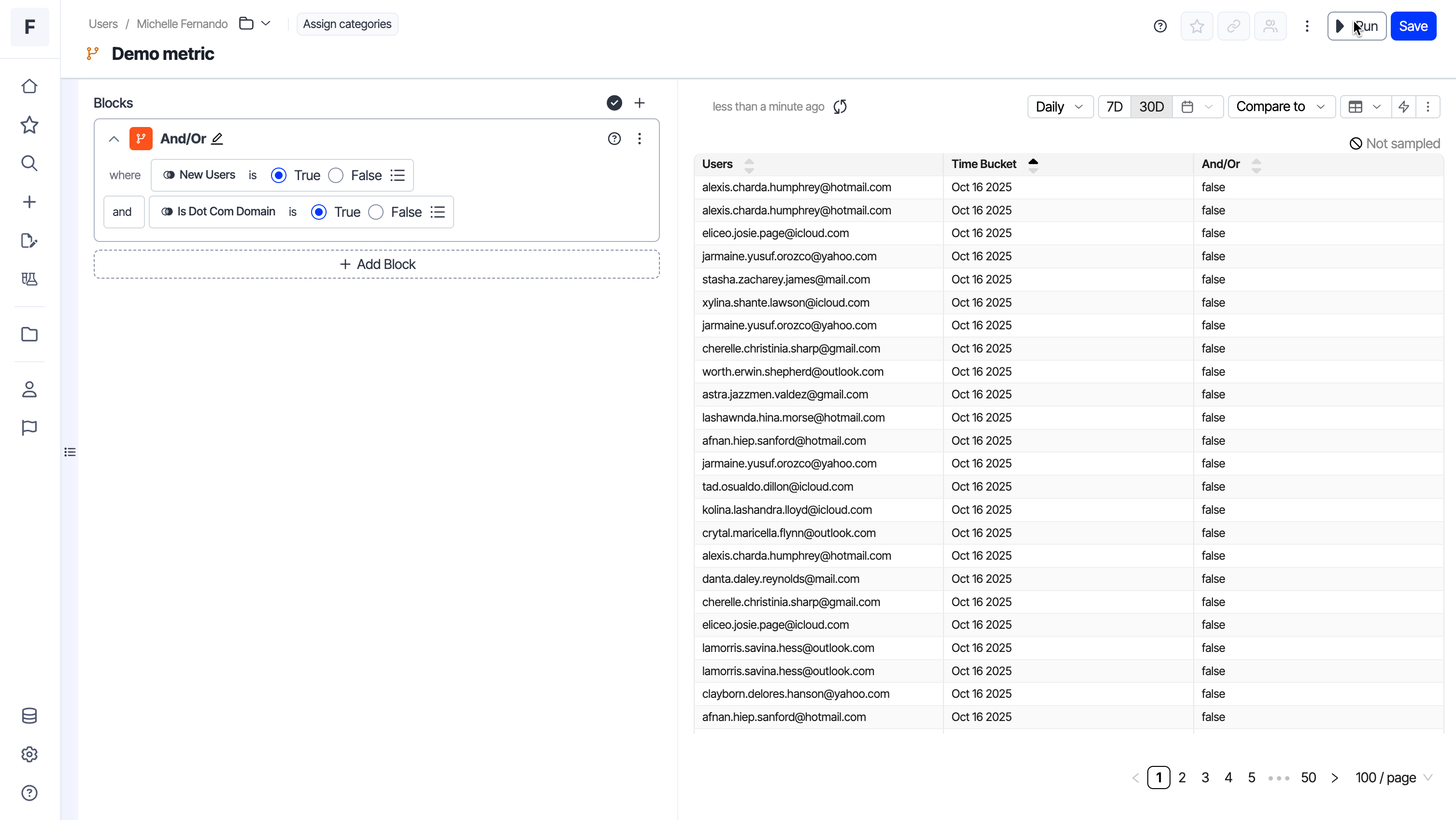Open the Daily granularity dropdown
Viewport: 1456px width, 820px height.
(x=1059, y=107)
